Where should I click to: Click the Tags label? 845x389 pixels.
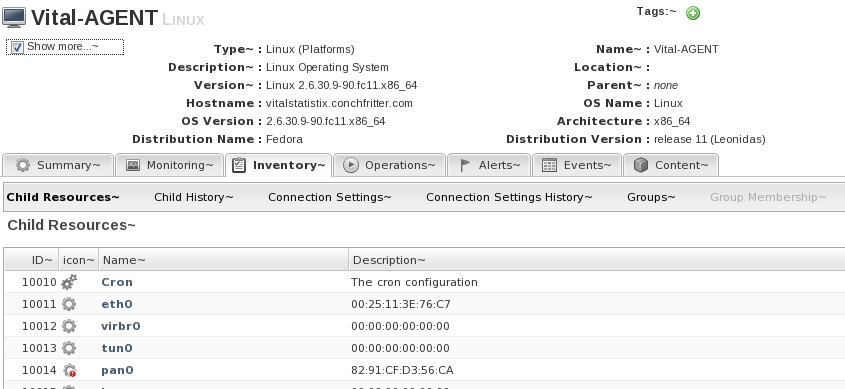tap(656, 11)
